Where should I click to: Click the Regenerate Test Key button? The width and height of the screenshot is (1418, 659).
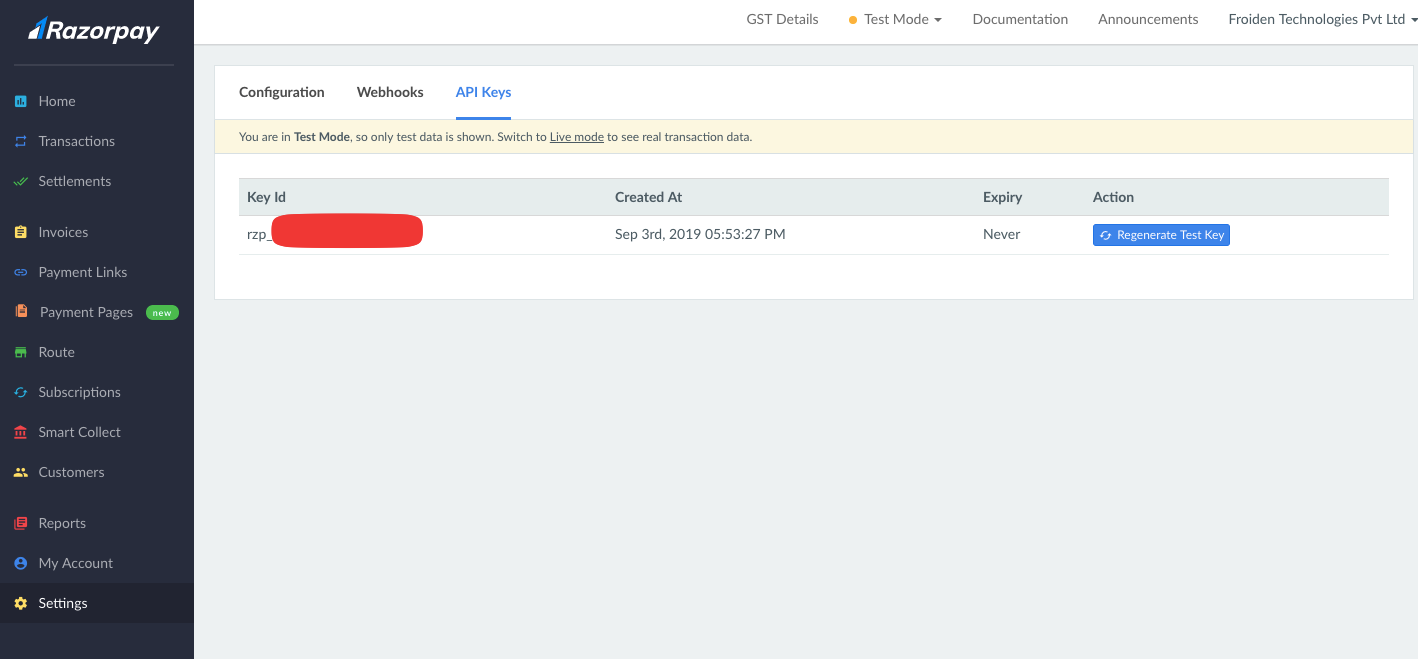[x=1161, y=235]
